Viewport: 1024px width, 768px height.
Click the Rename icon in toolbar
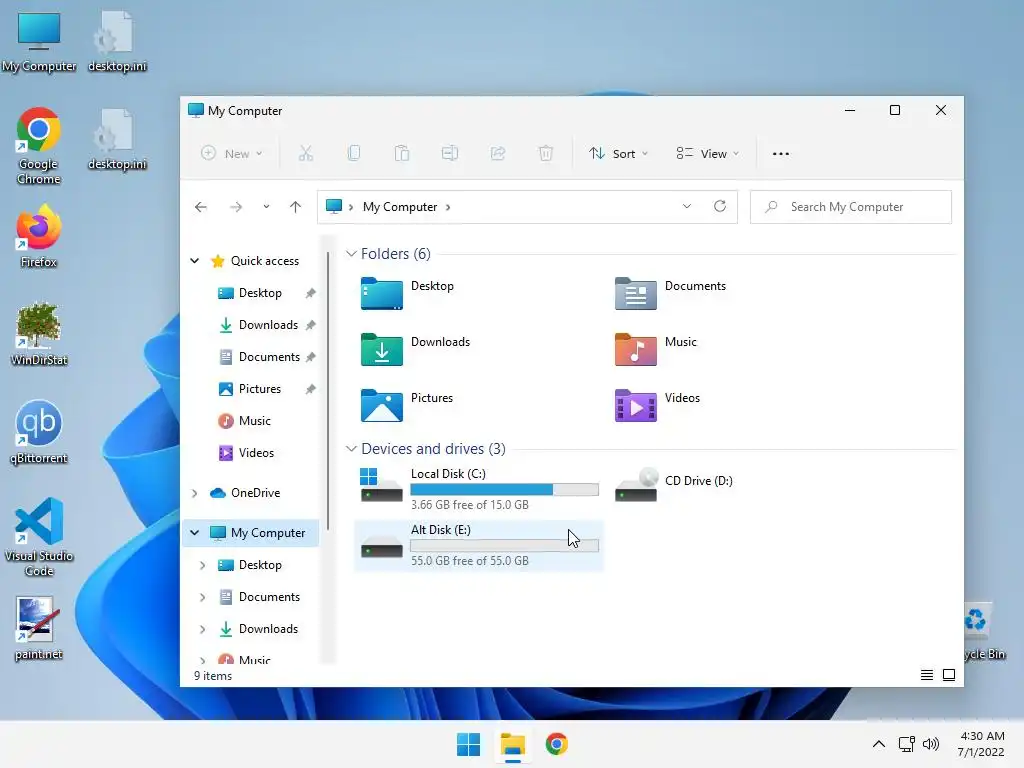(x=449, y=153)
